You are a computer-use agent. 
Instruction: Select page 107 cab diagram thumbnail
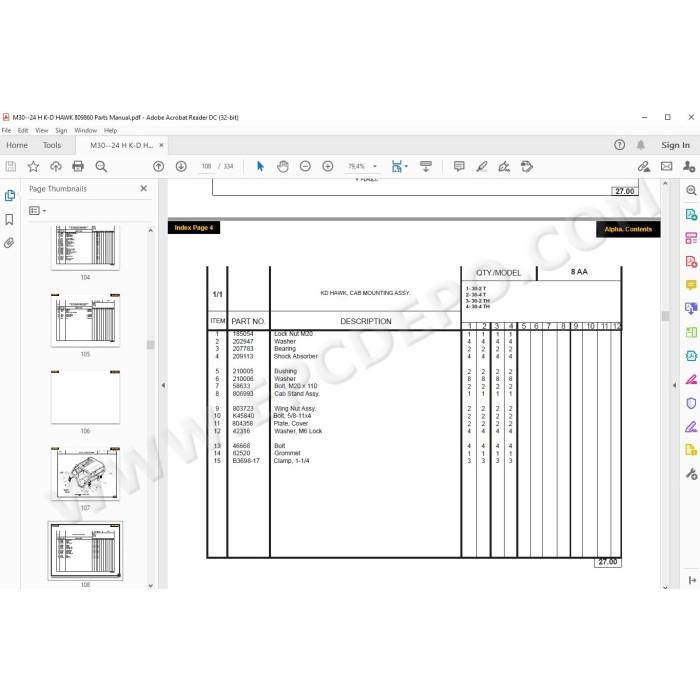pos(85,474)
